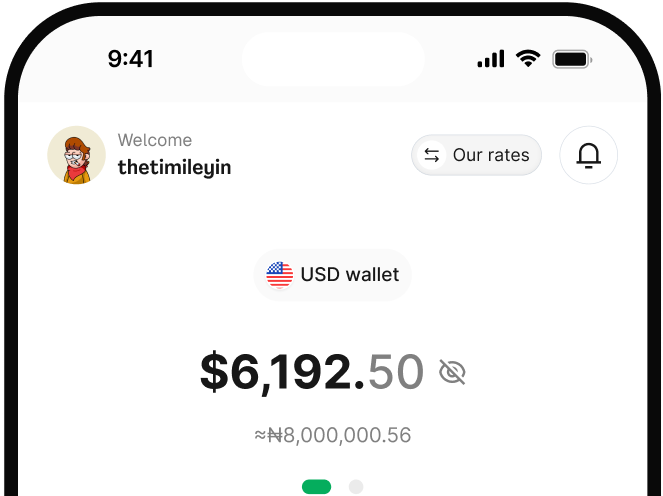Tap the US flag icon
663x496 pixels.
tap(280, 274)
